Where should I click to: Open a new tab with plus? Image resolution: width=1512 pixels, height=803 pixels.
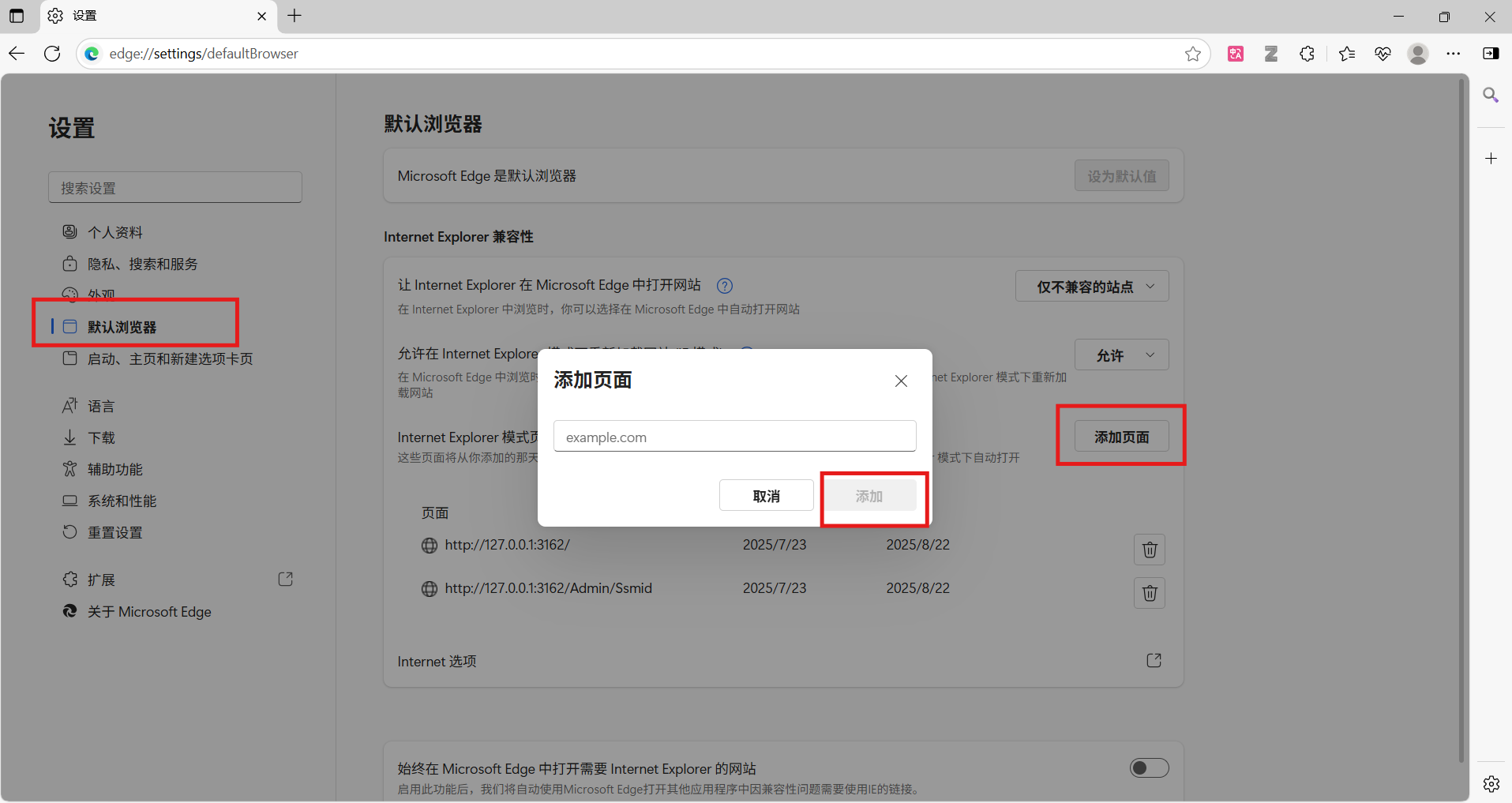(x=295, y=16)
